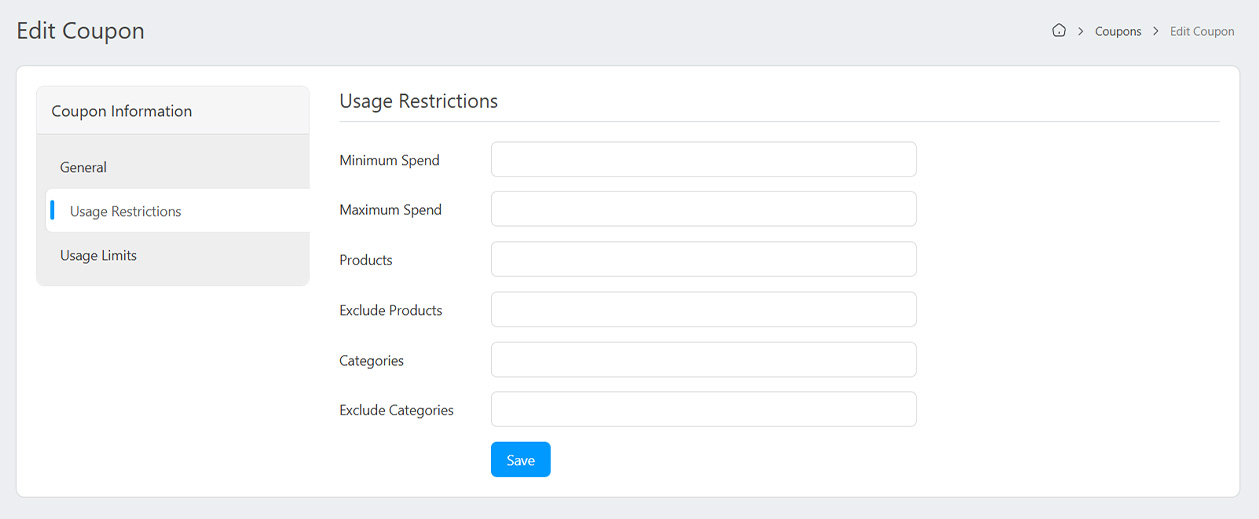Viewport: 1259px width, 519px height.
Task: Click the Edit Coupon breadcrumb item
Action: (x=1202, y=31)
